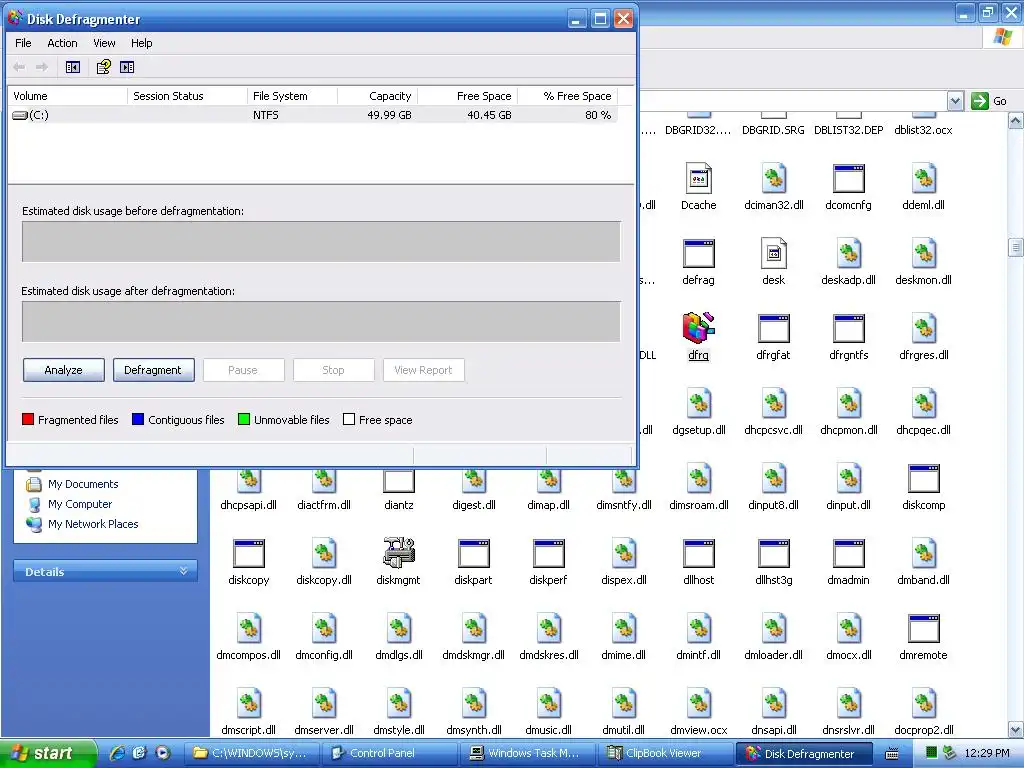Open My Computer link in sidebar
The image size is (1024, 768).
tap(80, 504)
